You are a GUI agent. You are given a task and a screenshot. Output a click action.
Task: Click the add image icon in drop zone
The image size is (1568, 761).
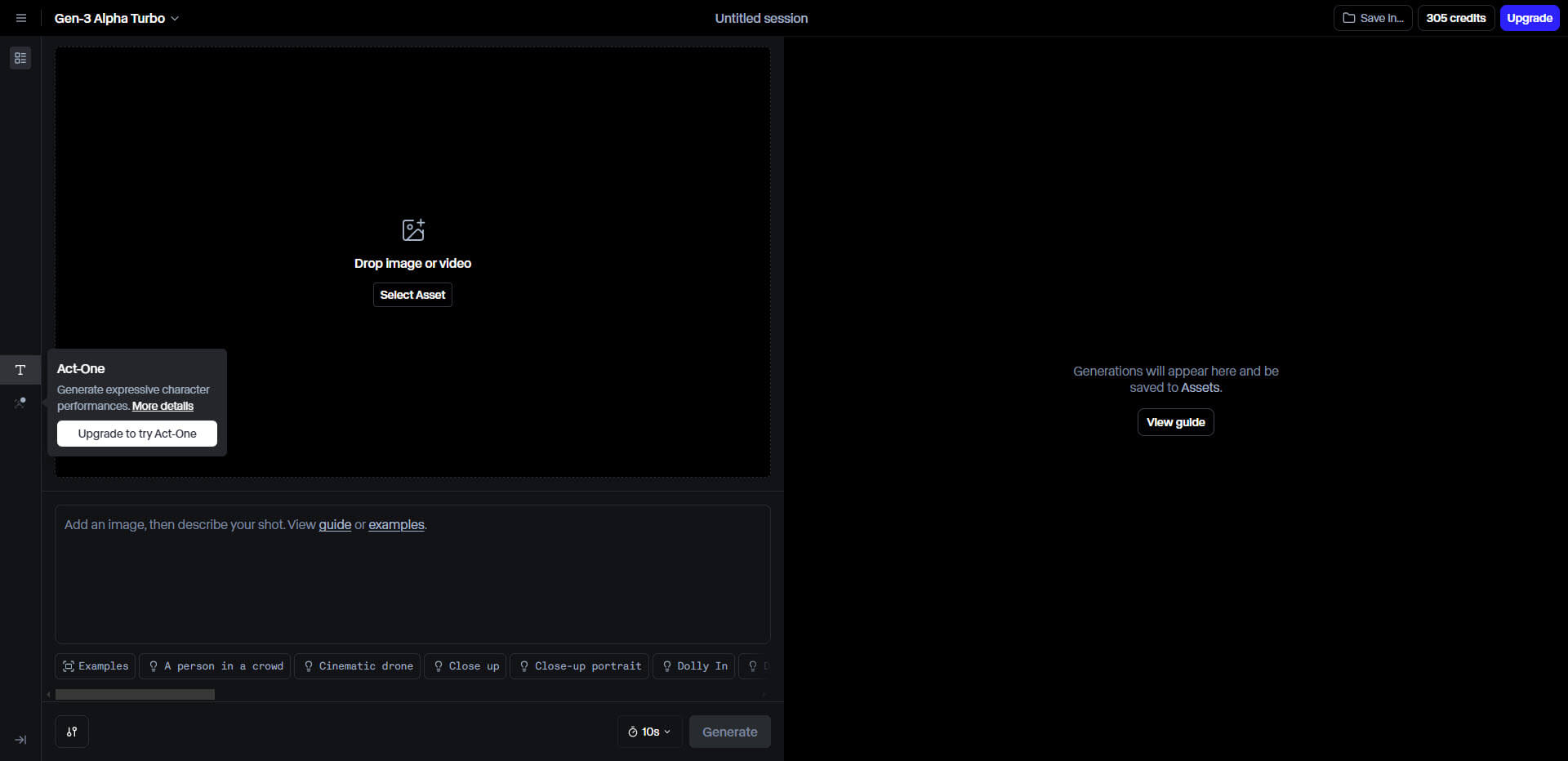click(x=413, y=229)
